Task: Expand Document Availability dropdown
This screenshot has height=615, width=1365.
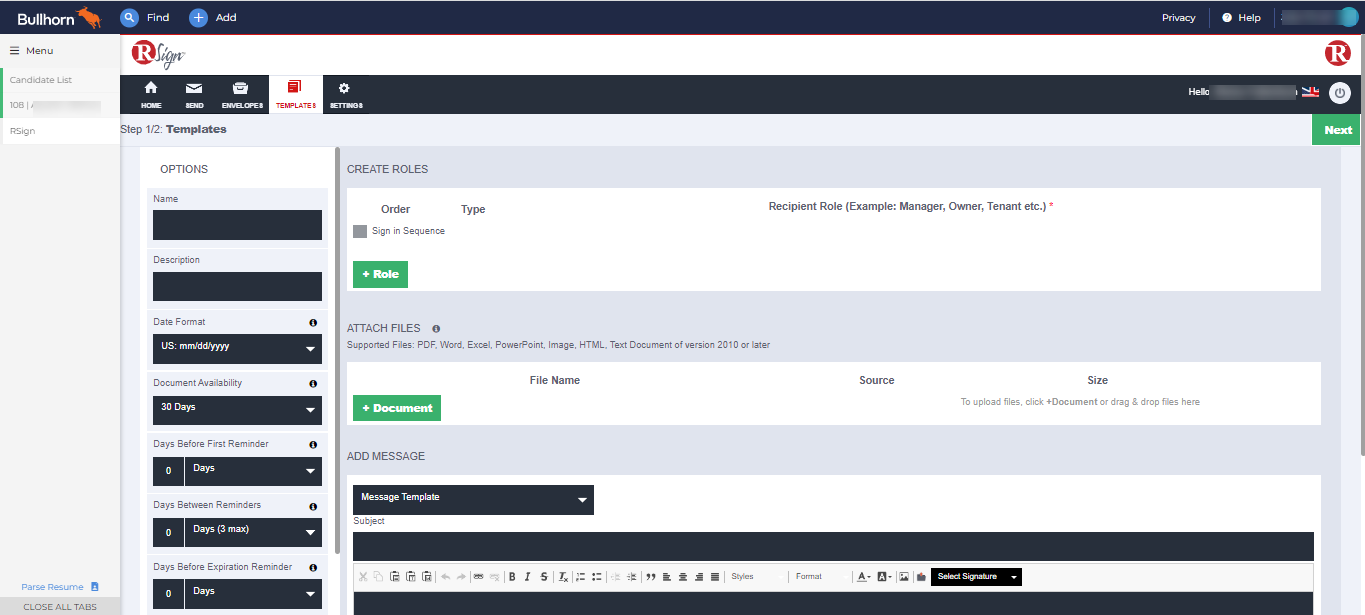Action: point(237,410)
